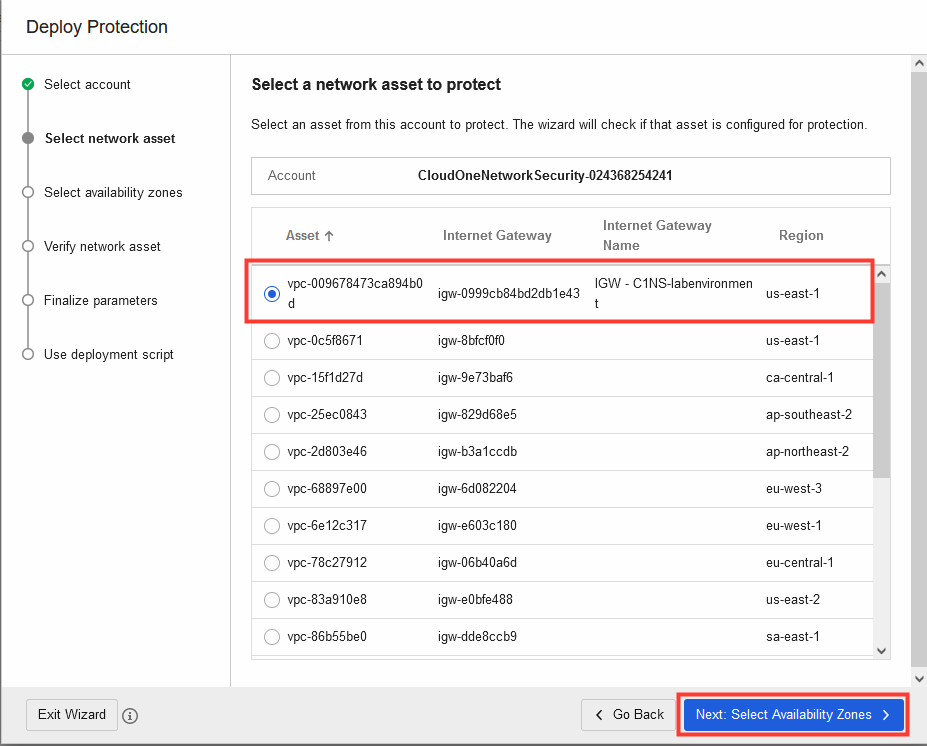
Task: Click the eu-central-1 region cell
Action: tap(799, 563)
